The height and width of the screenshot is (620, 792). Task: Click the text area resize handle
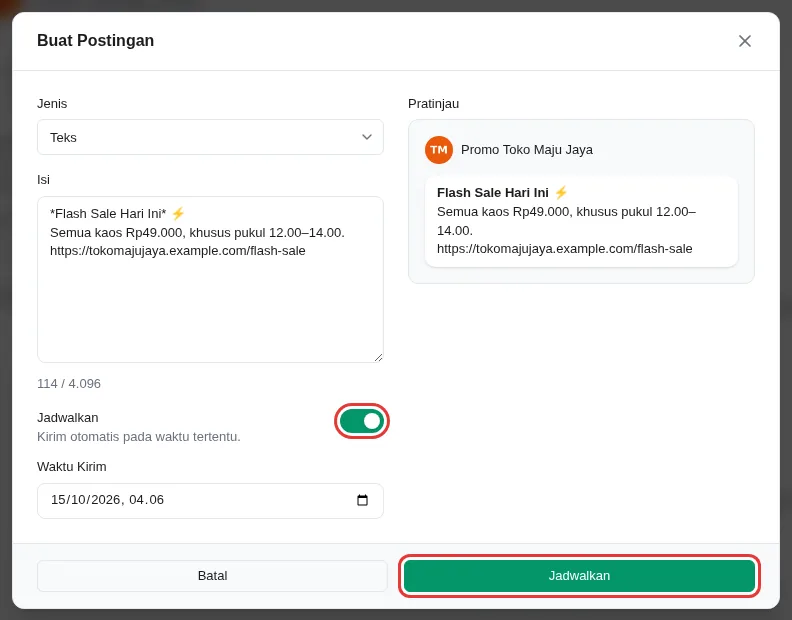pyautogui.click(x=378, y=357)
